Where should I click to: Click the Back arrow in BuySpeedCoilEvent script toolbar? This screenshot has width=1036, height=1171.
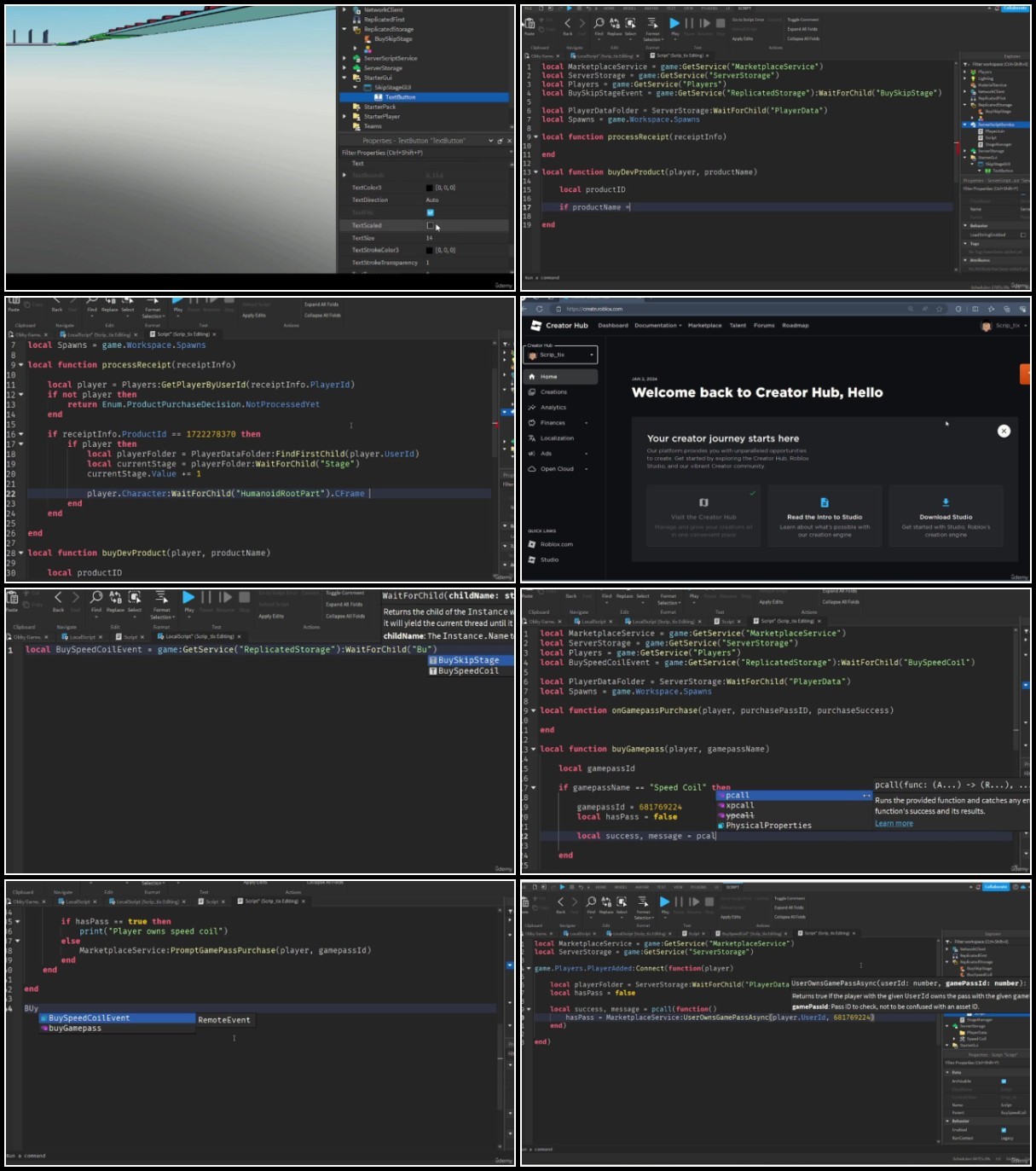pyautogui.click(x=58, y=598)
